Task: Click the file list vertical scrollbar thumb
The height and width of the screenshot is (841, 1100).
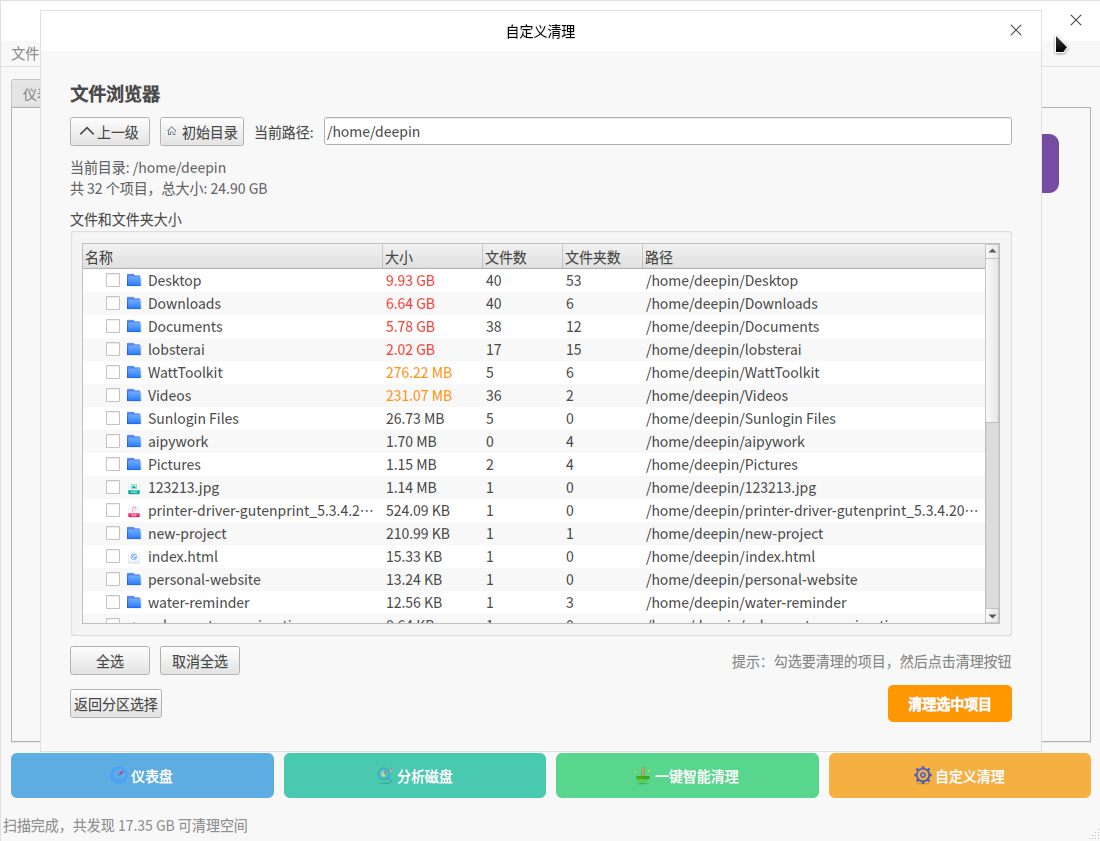Action: coord(992,340)
